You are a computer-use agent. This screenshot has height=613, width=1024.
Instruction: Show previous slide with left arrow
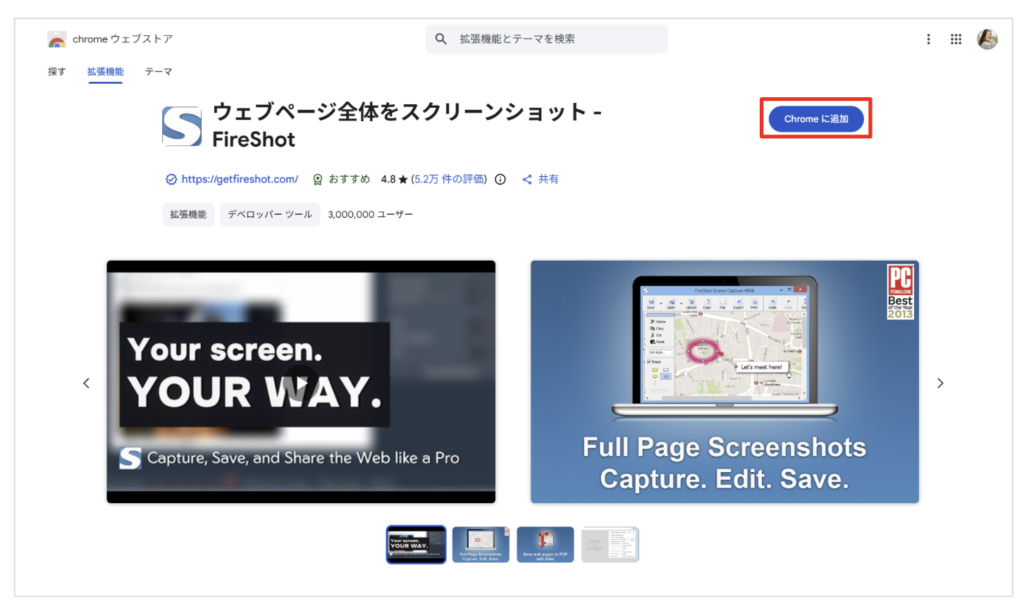point(86,383)
